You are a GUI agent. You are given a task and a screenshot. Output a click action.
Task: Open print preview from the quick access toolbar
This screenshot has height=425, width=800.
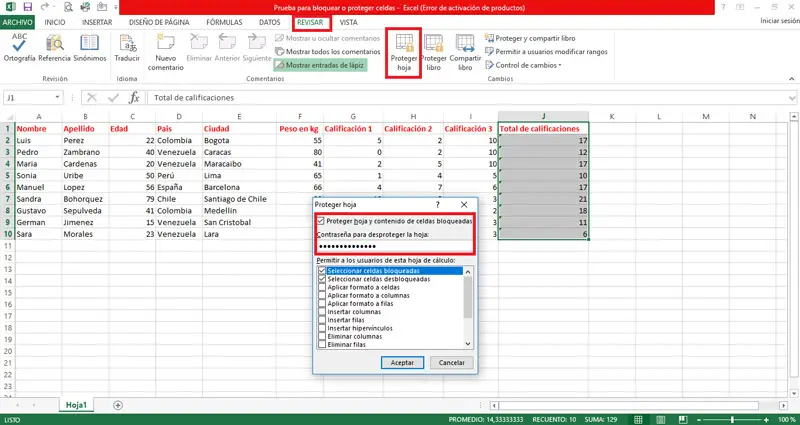[x=69, y=7]
